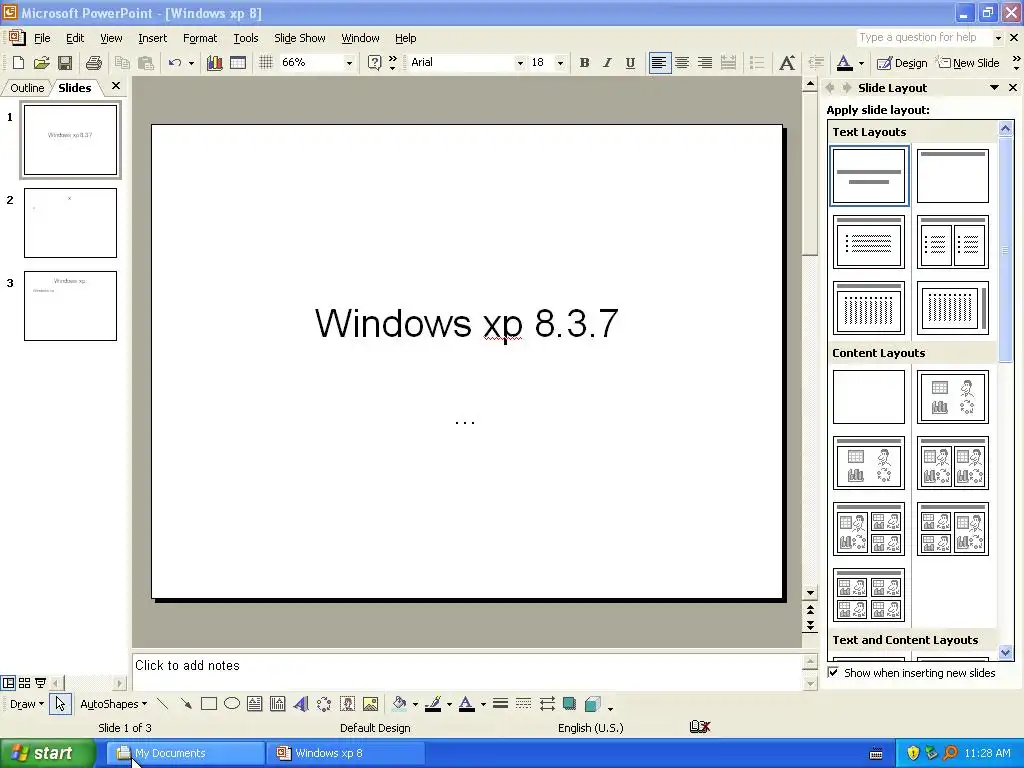Open Microsoft PowerPoint Help question mark icon

point(374,63)
